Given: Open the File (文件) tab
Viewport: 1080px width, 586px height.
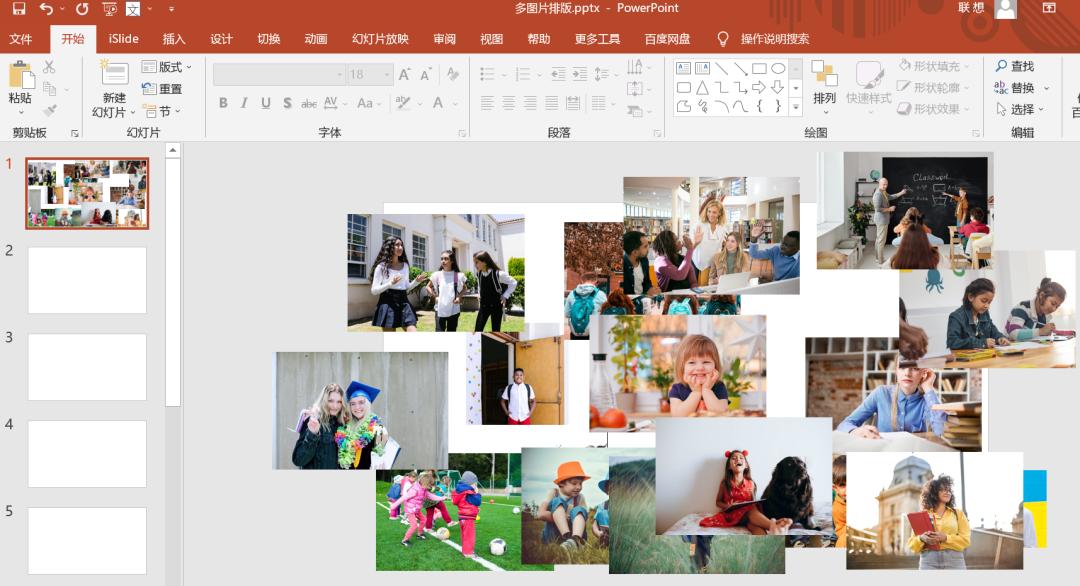Looking at the screenshot, I should (x=21, y=39).
